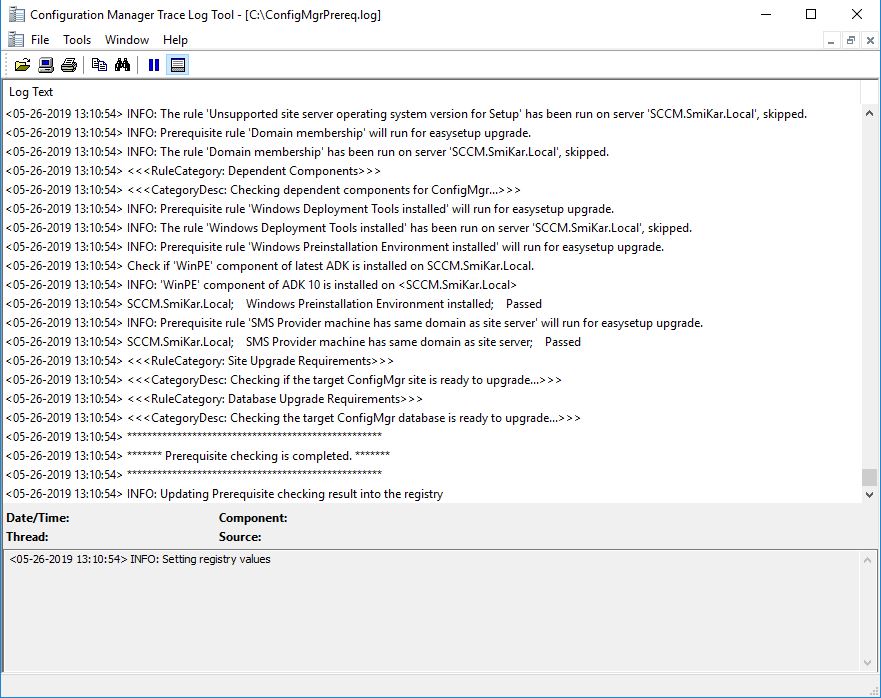Image resolution: width=881 pixels, height=698 pixels.
Task: Maximize the Trace Log Tool window
Action: (x=811, y=14)
